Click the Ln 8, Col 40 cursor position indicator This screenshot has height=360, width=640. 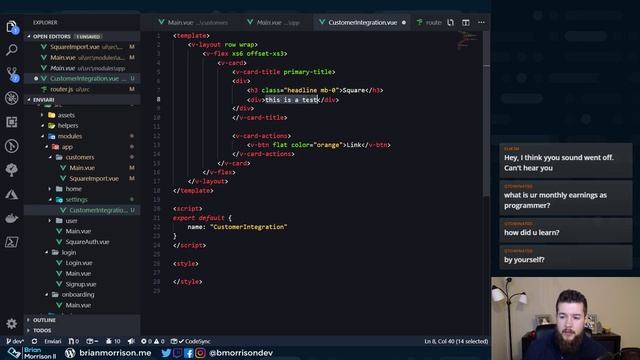tap(456, 341)
